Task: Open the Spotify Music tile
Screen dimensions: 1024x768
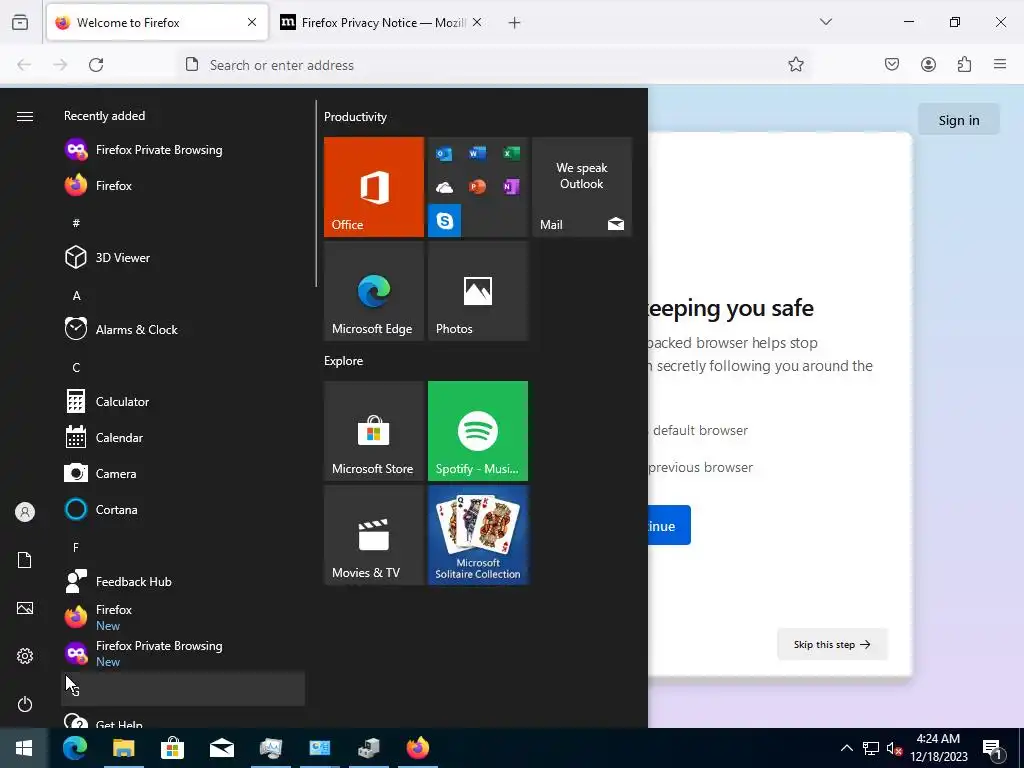Action: (x=477, y=431)
